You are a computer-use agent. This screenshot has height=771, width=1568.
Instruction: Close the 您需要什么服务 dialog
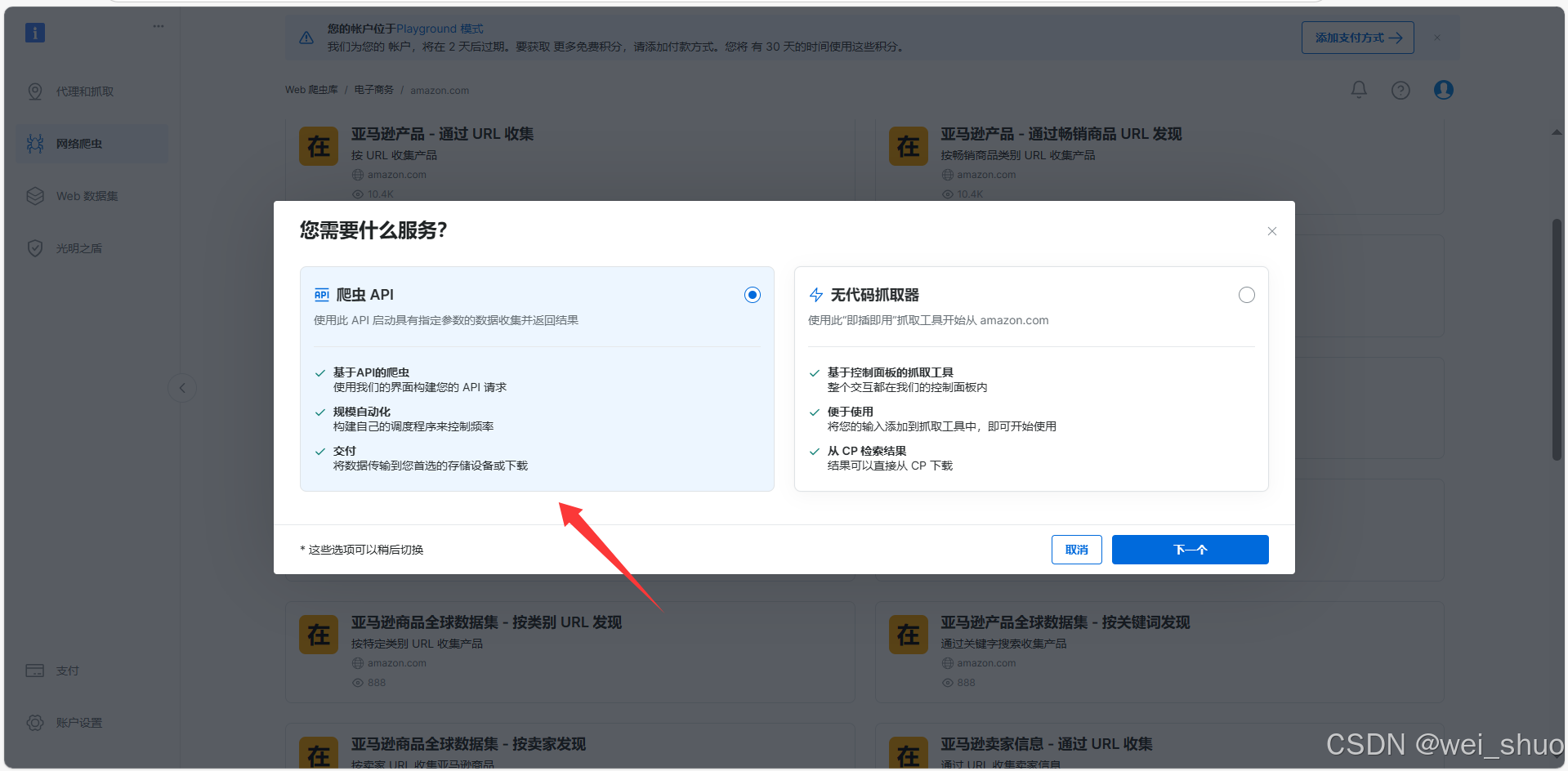(1271, 231)
